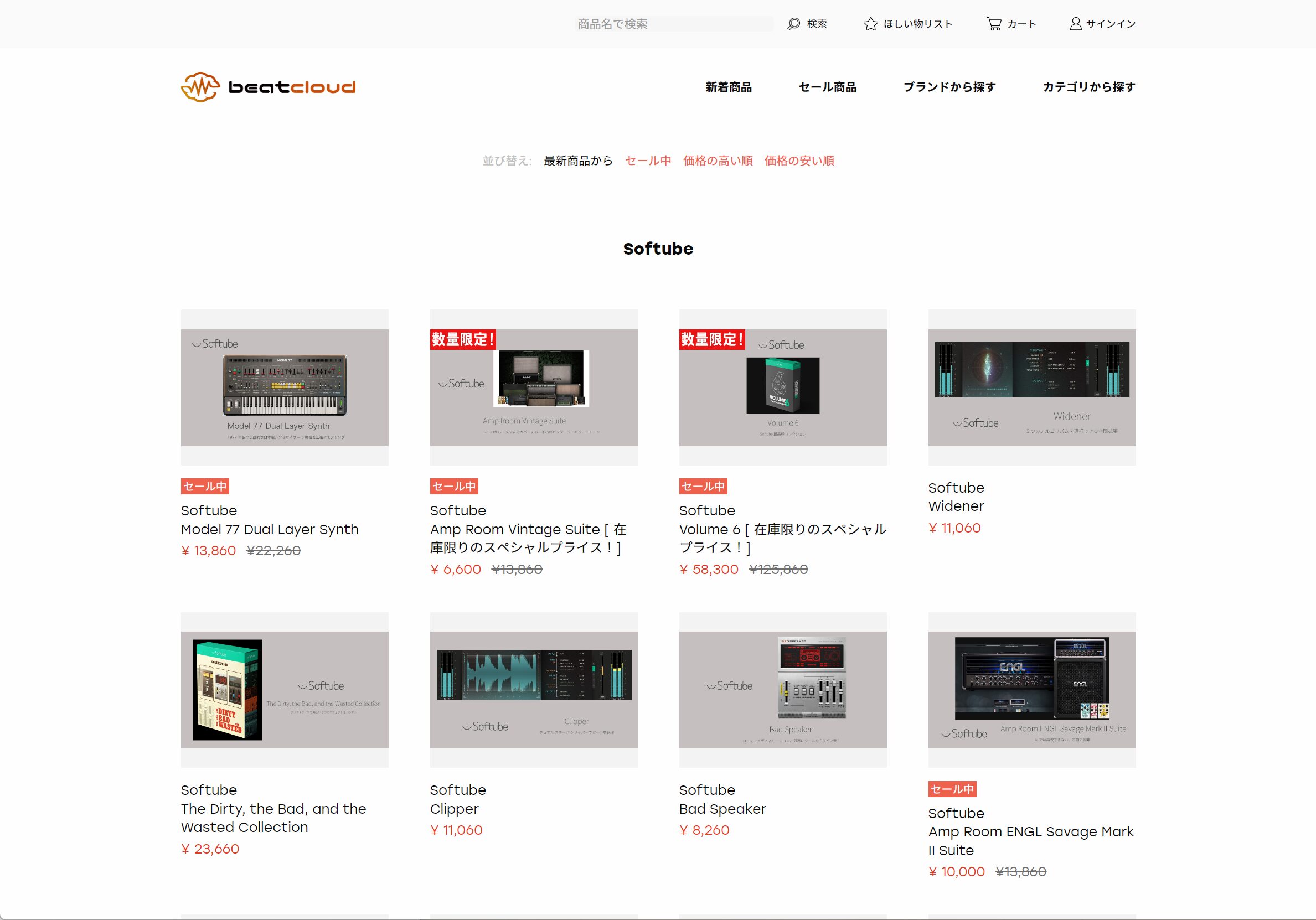
Task: Click The Dirty, the Bad title
Action: tap(273, 818)
